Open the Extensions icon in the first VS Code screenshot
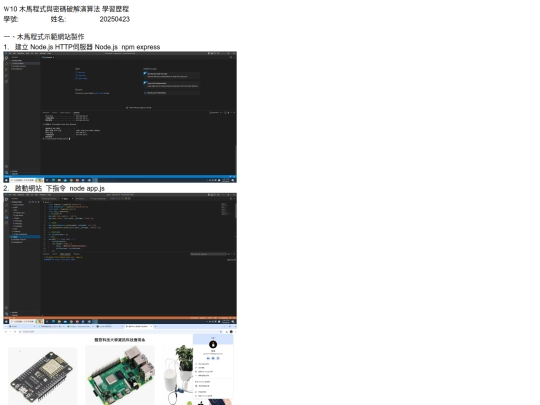 (6, 81)
